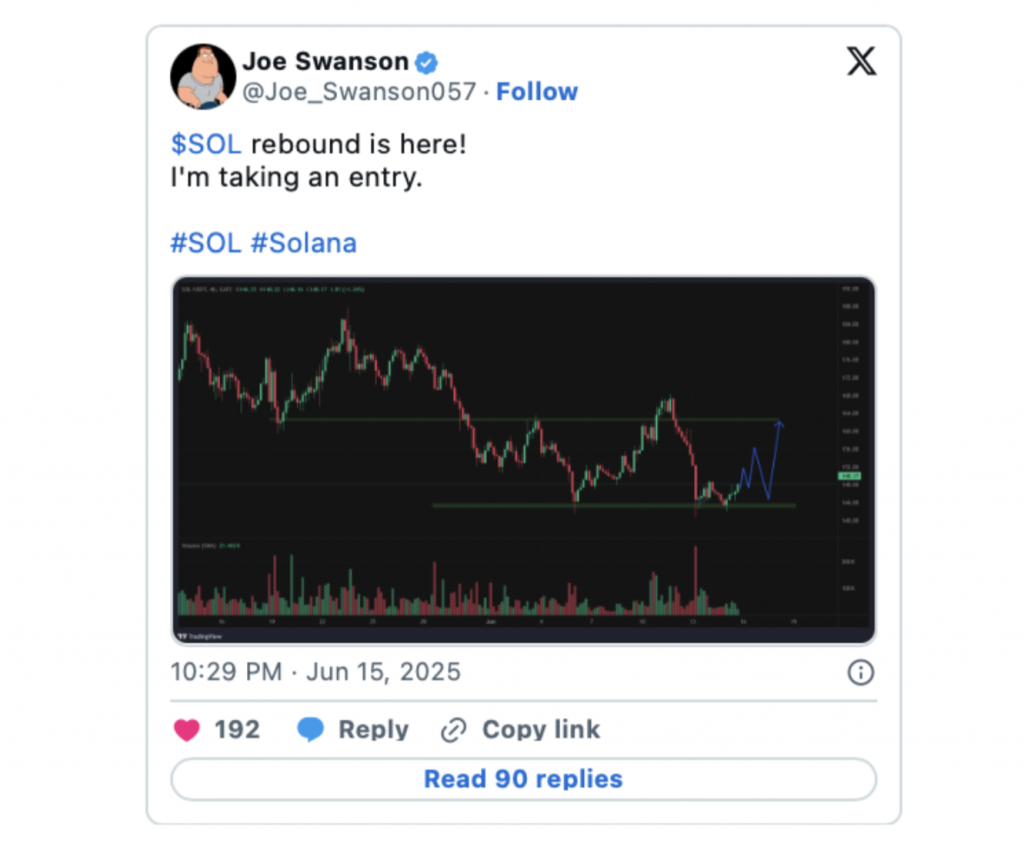Open the $SOL cashtag link

point(206,144)
